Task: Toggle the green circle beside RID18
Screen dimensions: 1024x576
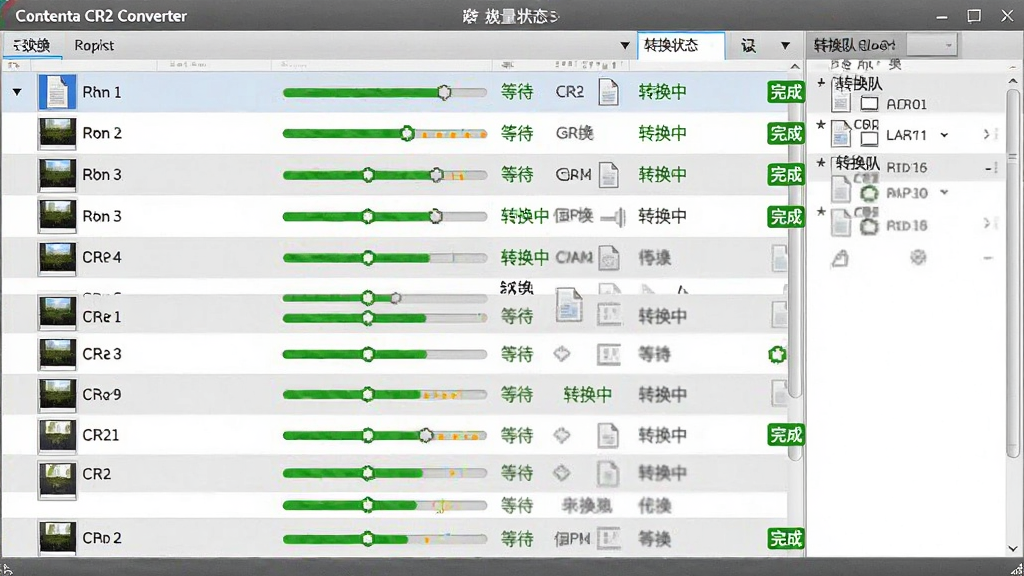Action: pos(869,226)
